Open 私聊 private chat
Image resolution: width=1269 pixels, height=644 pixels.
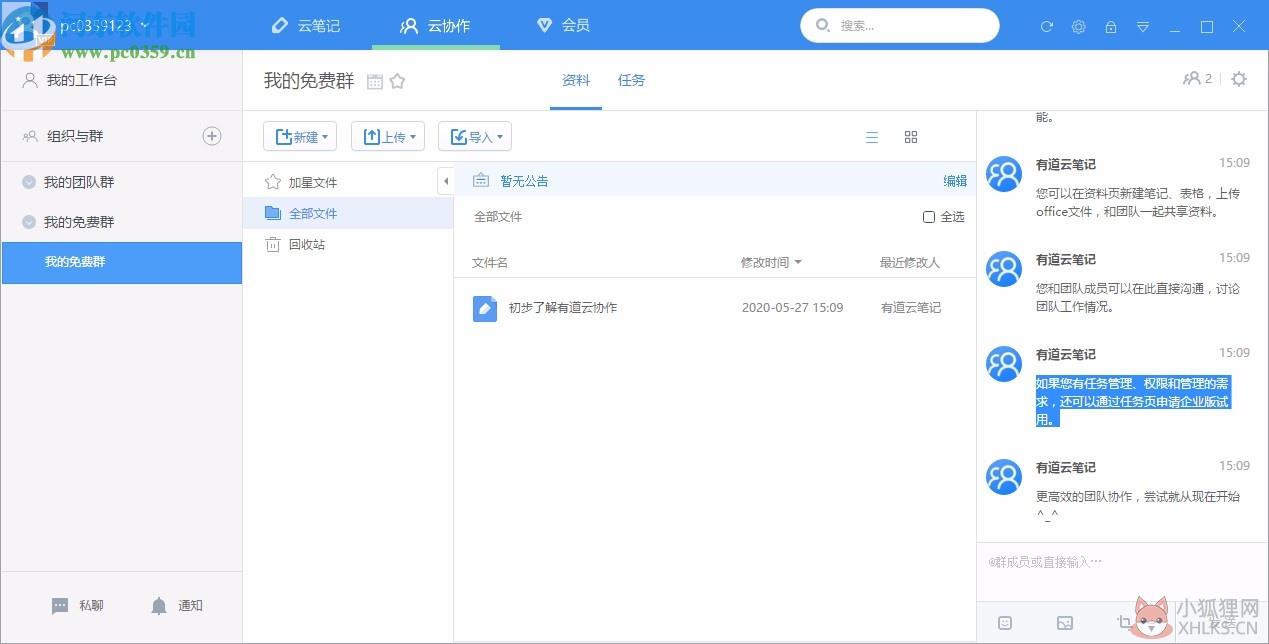click(x=77, y=606)
